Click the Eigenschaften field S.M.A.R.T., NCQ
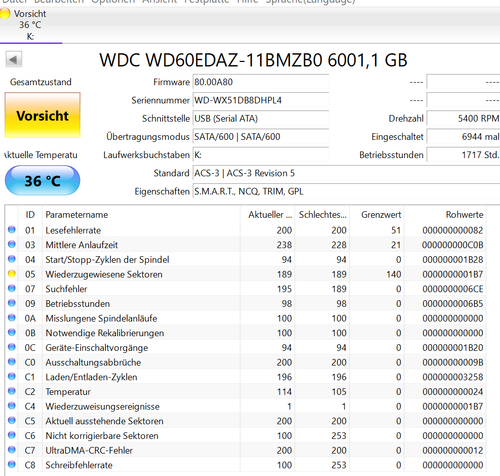Screen dimensions: 500x476 [x=346, y=192]
